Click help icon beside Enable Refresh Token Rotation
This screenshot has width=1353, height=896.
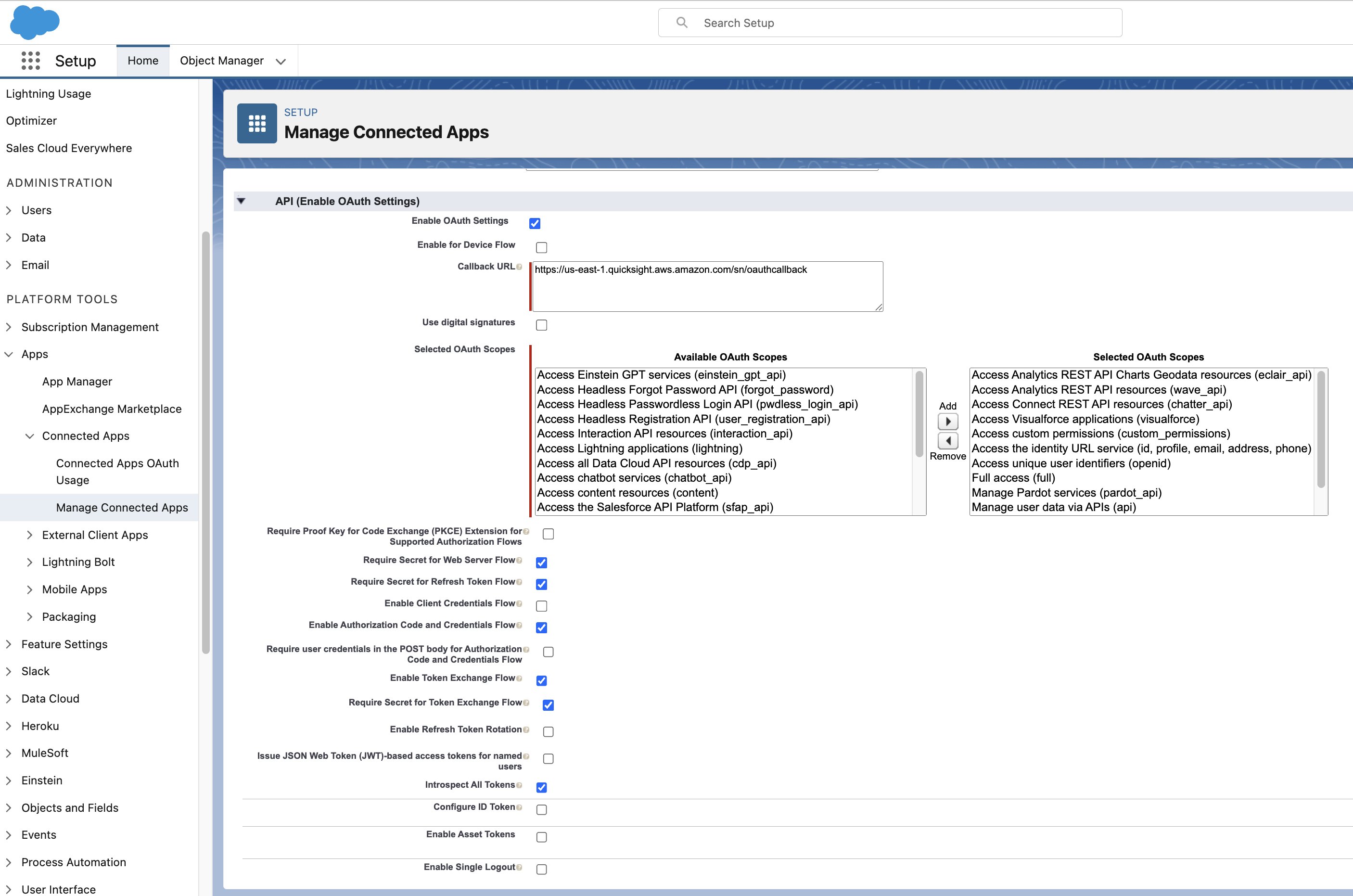click(526, 729)
